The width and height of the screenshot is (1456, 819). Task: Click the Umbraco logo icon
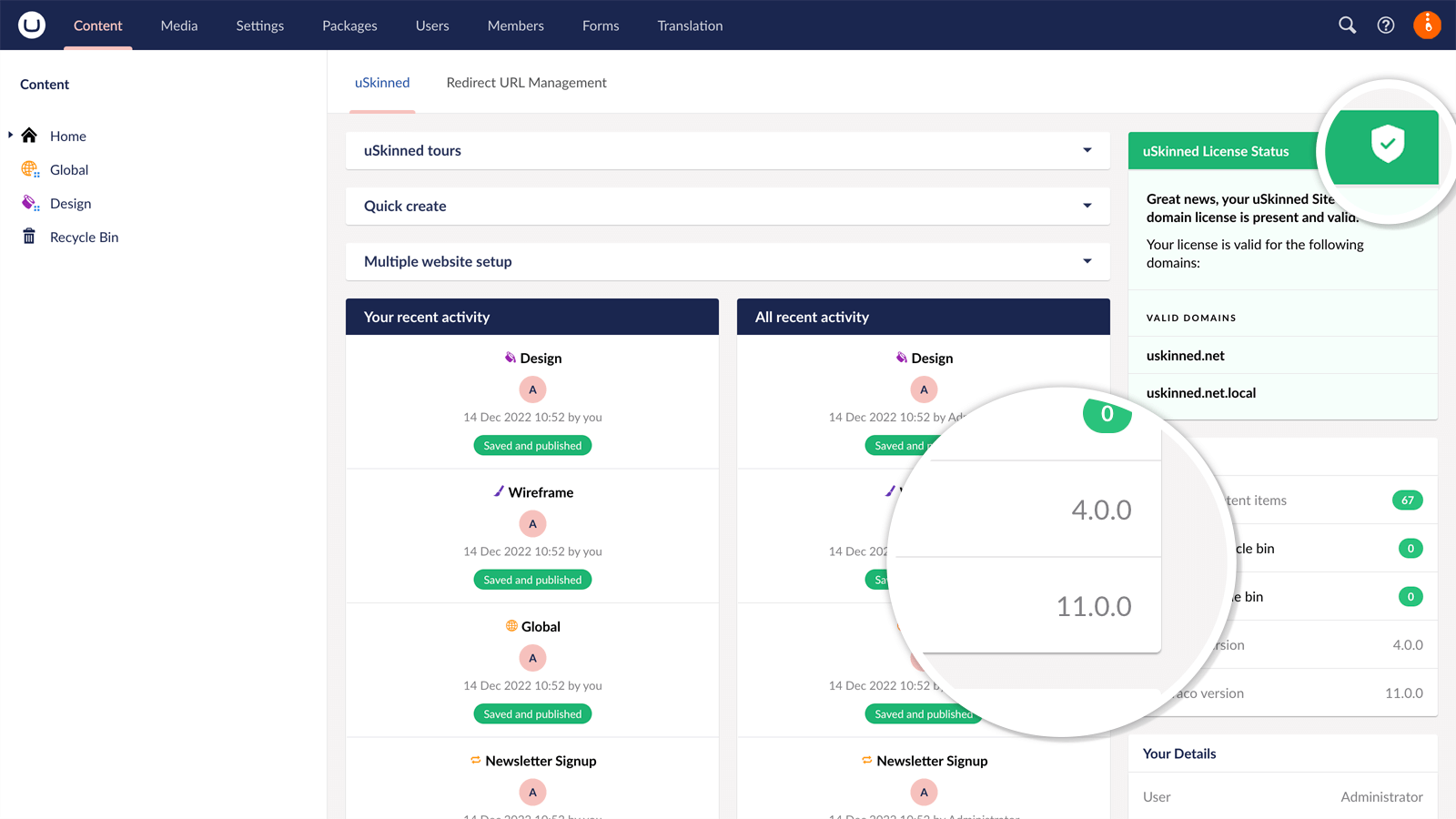[x=30, y=25]
